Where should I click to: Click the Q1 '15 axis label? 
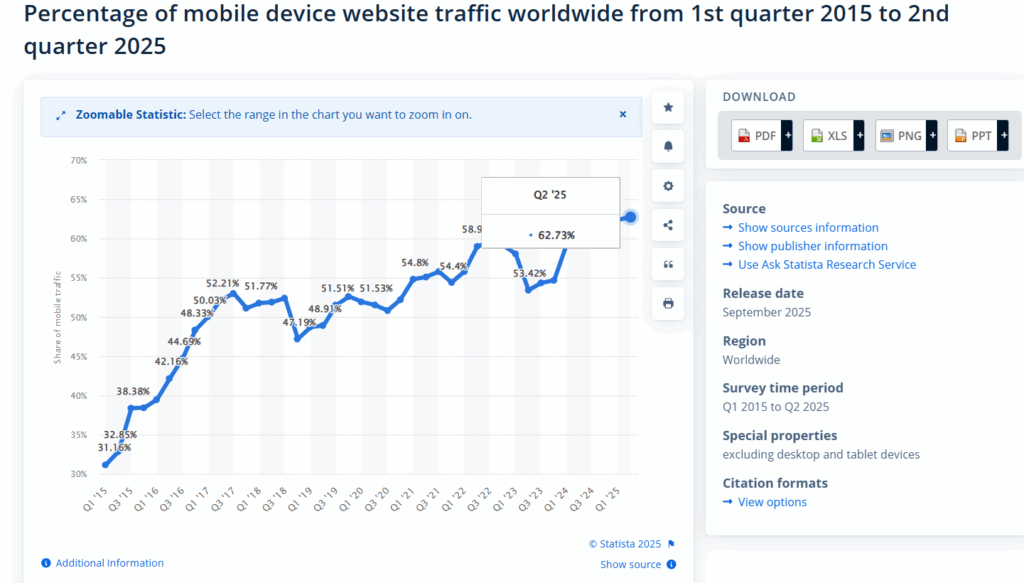coord(95,499)
